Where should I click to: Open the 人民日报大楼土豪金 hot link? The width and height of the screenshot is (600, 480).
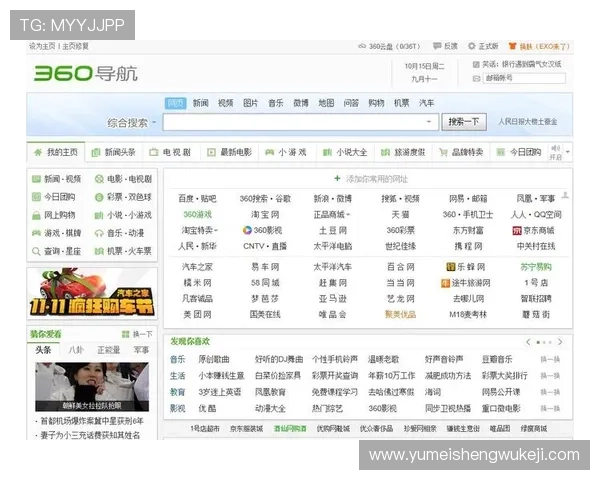click(527, 122)
